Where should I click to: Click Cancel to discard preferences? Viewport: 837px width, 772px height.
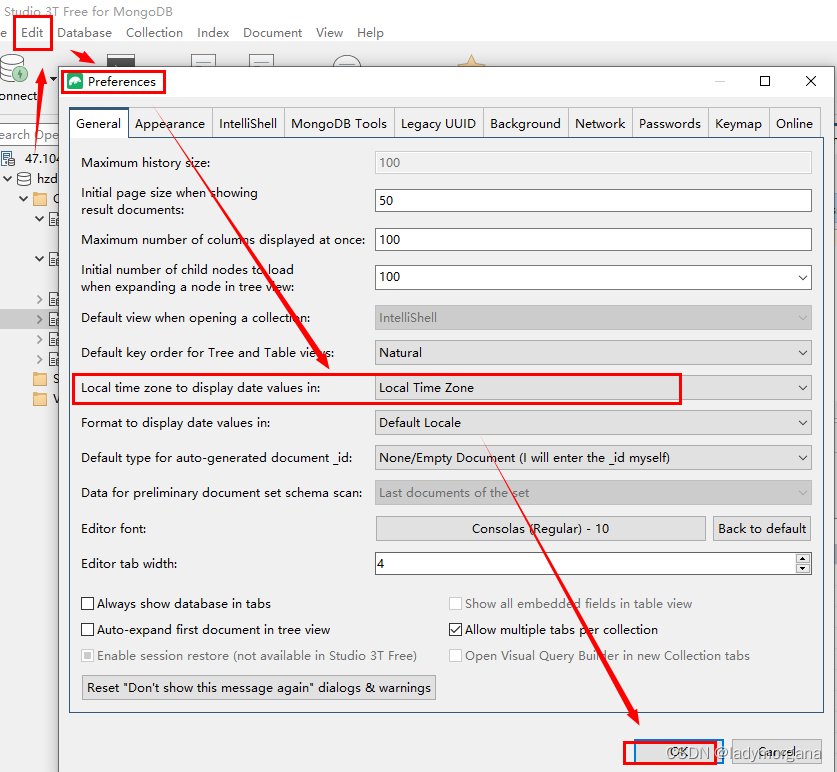(x=777, y=752)
